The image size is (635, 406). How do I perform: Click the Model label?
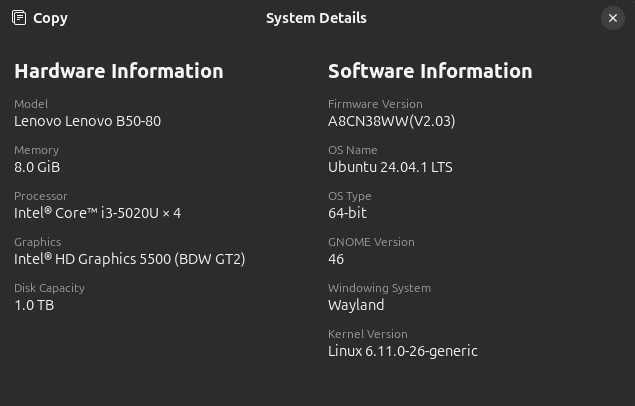click(31, 104)
